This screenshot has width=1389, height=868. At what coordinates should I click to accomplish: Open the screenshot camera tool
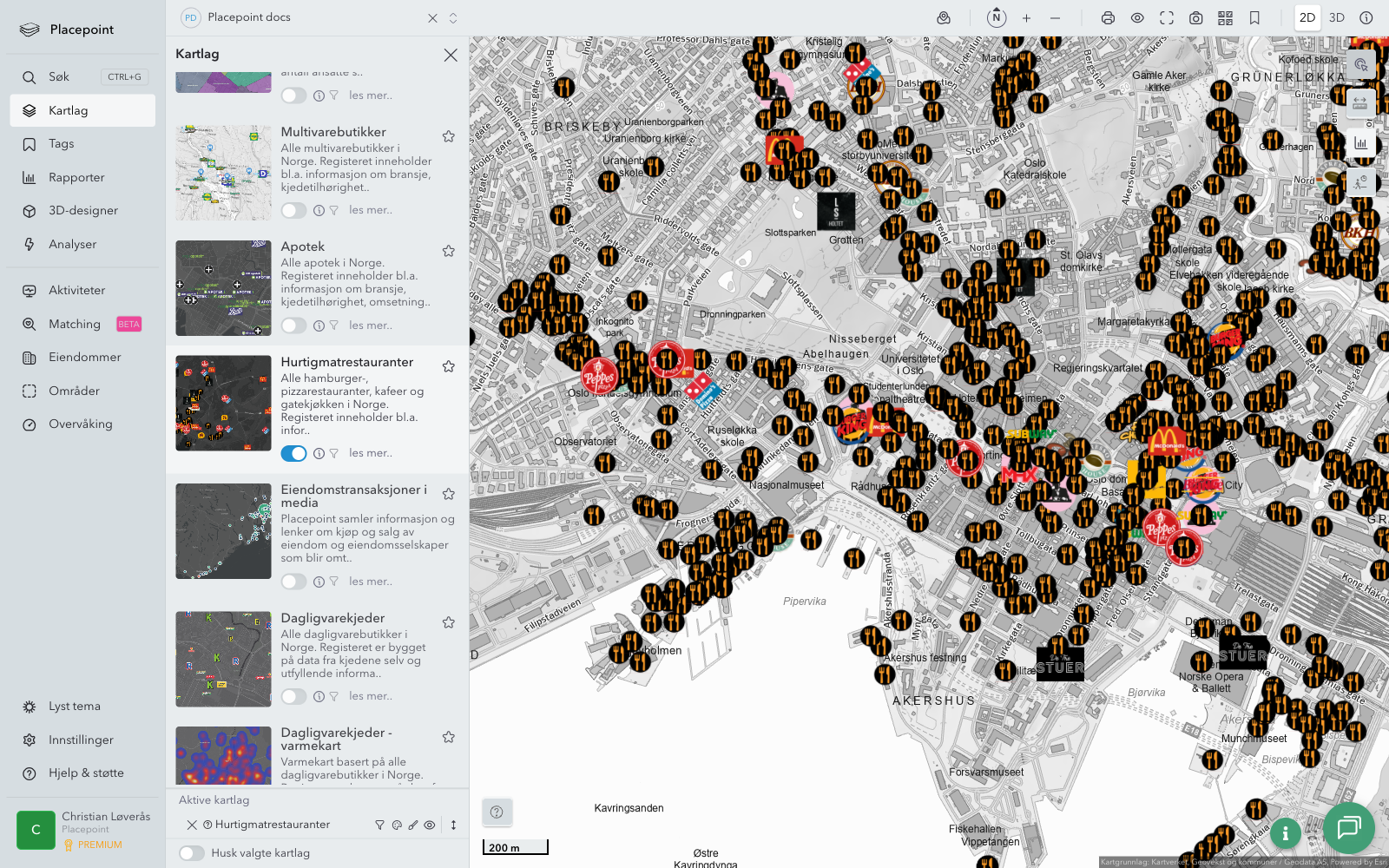pos(1195,18)
